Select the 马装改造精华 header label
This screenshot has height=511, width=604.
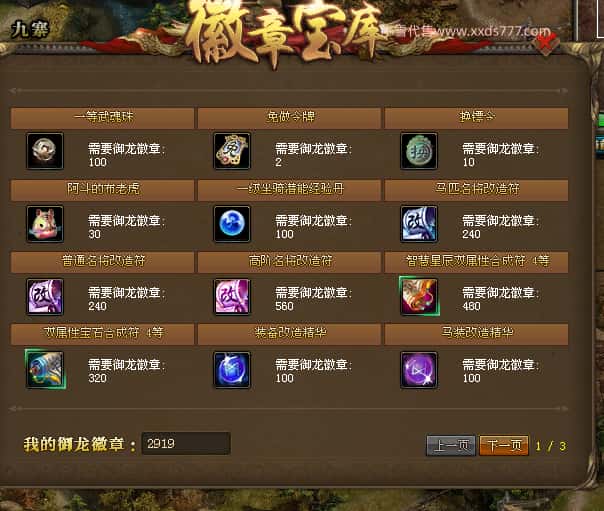coord(477,333)
